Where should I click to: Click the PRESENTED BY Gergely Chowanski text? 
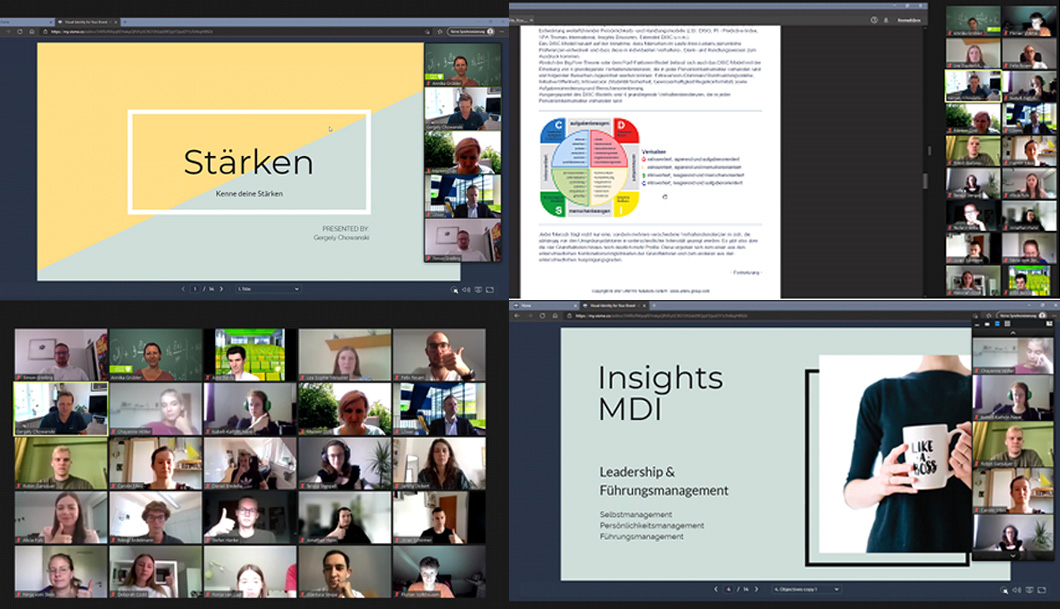(341, 233)
